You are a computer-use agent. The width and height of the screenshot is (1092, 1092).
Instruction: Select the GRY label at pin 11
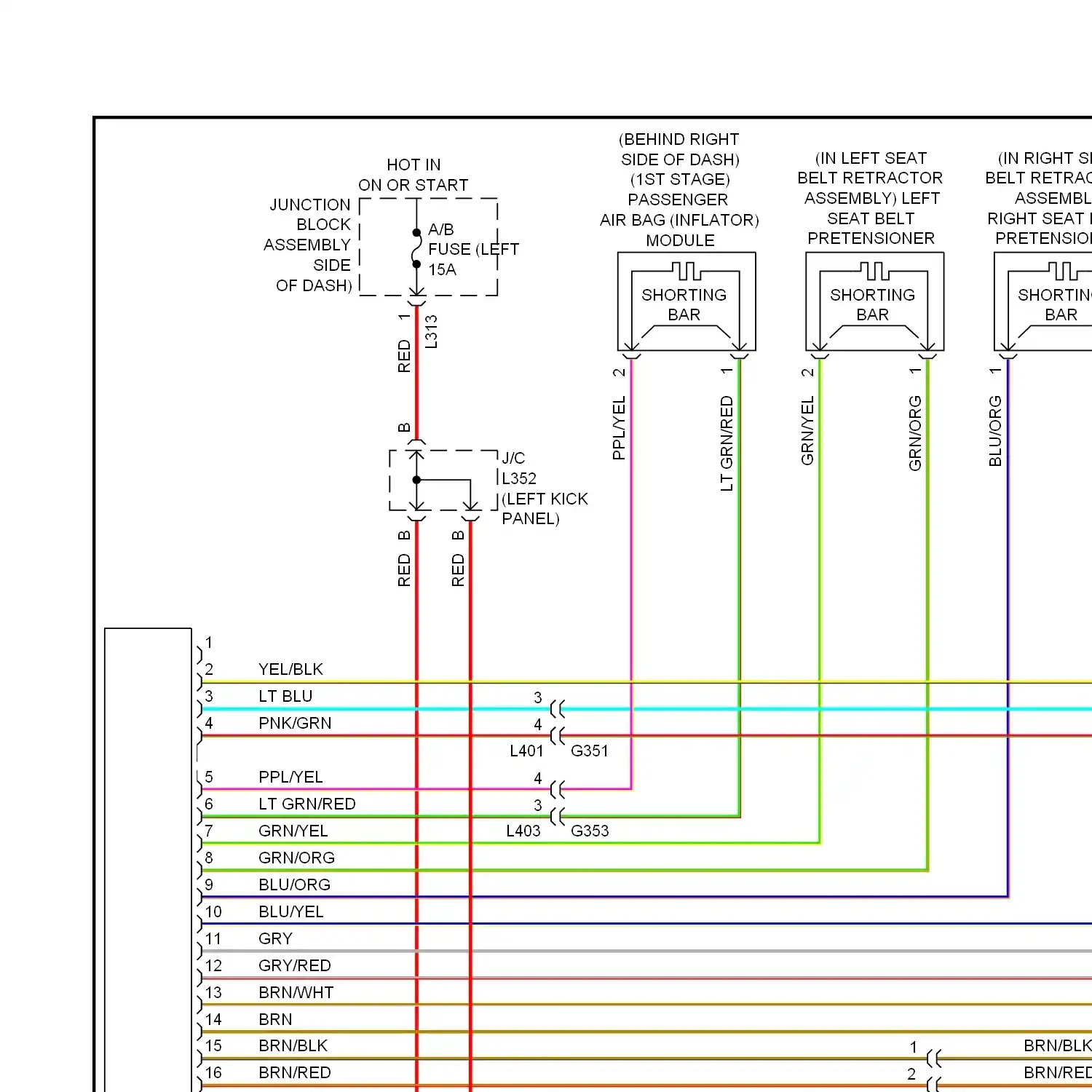[x=275, y=938]
